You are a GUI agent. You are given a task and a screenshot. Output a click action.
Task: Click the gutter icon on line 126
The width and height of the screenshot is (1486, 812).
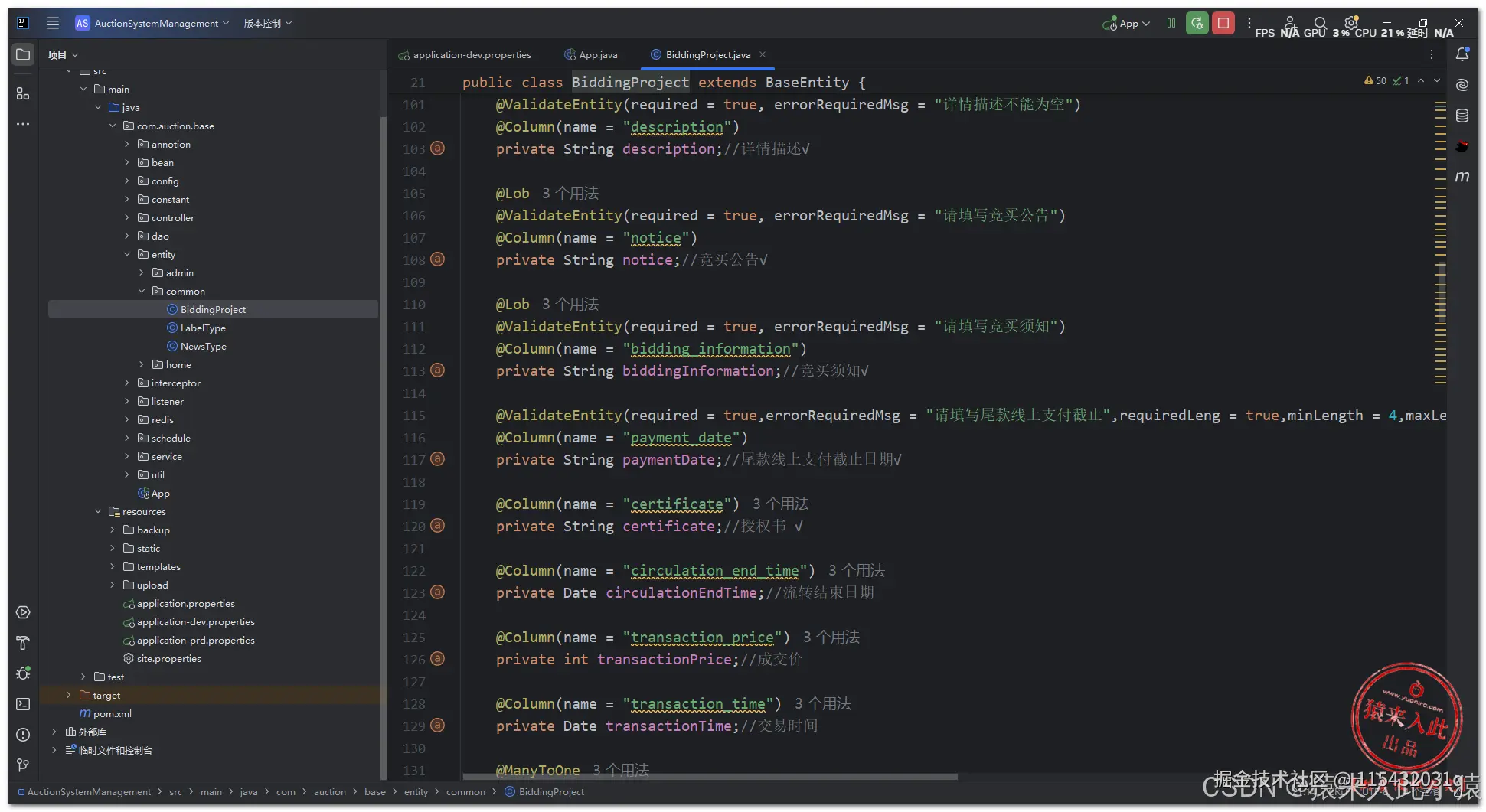[x=437, y=659]
